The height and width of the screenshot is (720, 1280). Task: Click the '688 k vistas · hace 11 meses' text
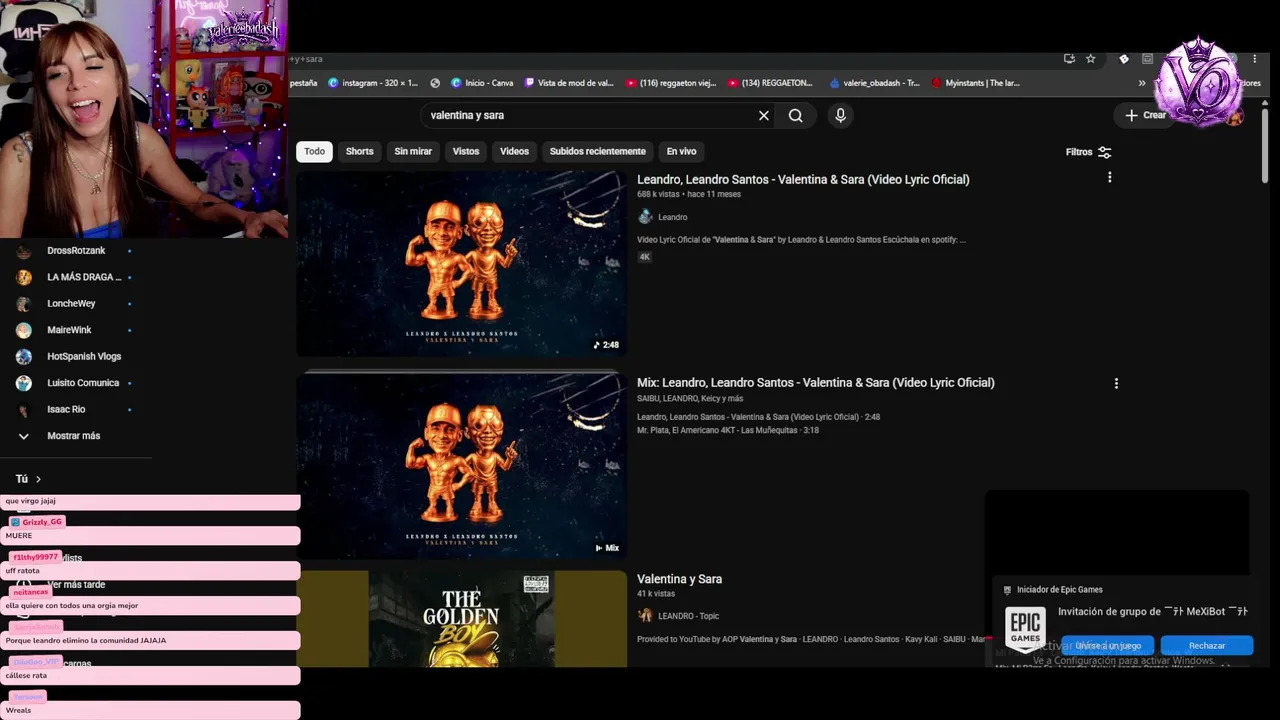pos(689,194)
